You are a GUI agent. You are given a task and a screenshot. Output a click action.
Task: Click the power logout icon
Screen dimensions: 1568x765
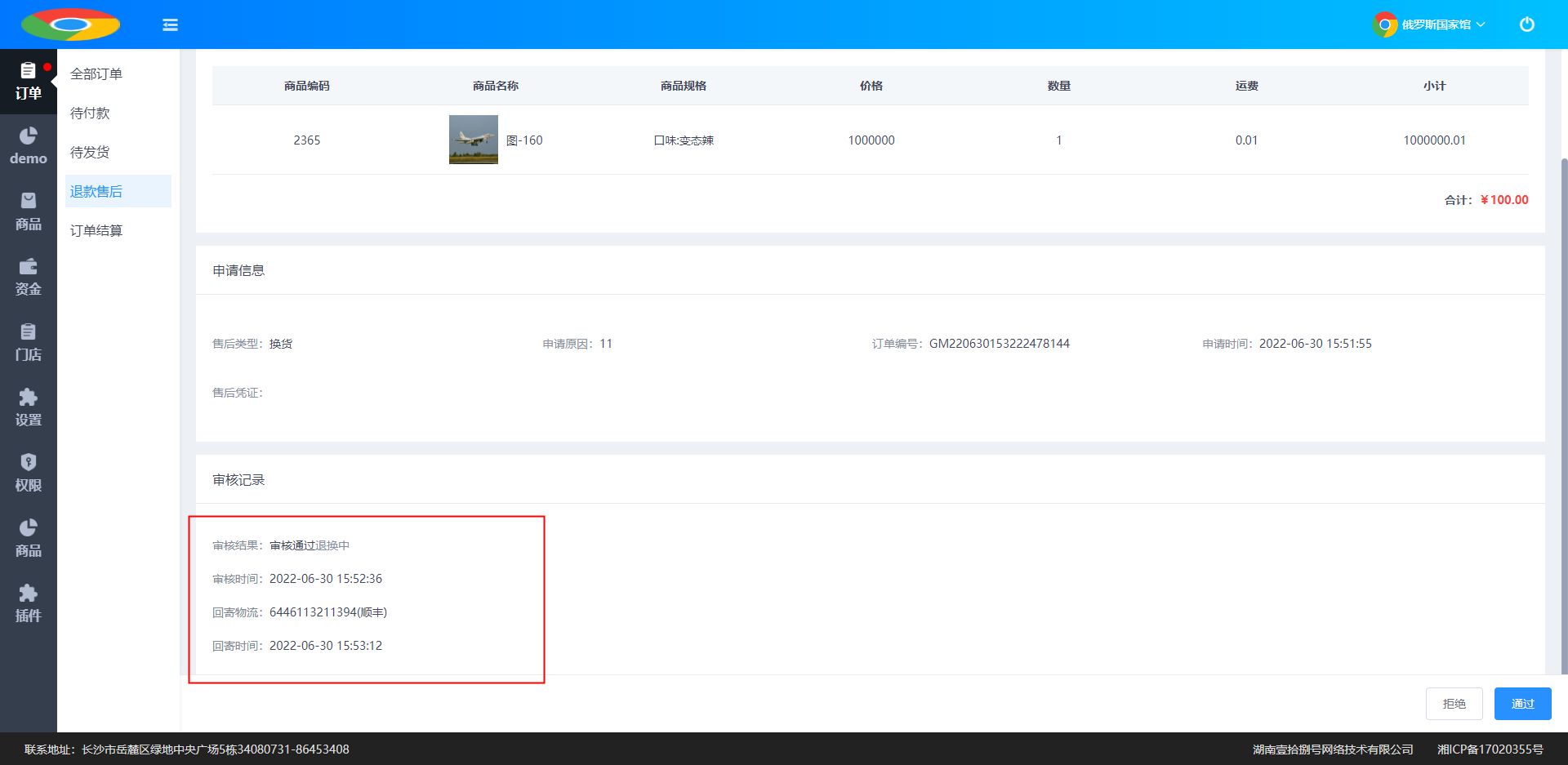[1526, 24]
